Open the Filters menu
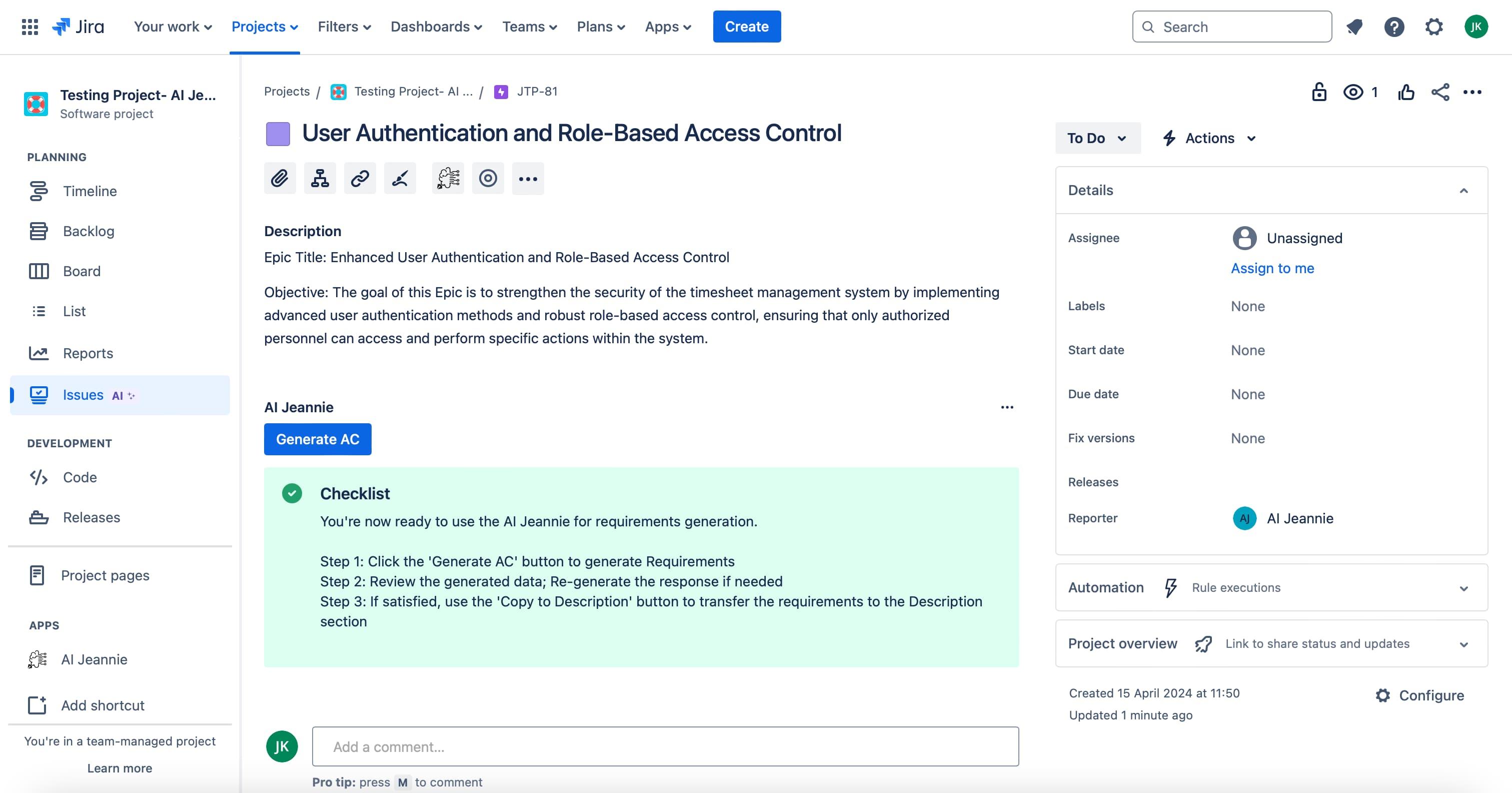The image size is (1512, 793). 344,27
